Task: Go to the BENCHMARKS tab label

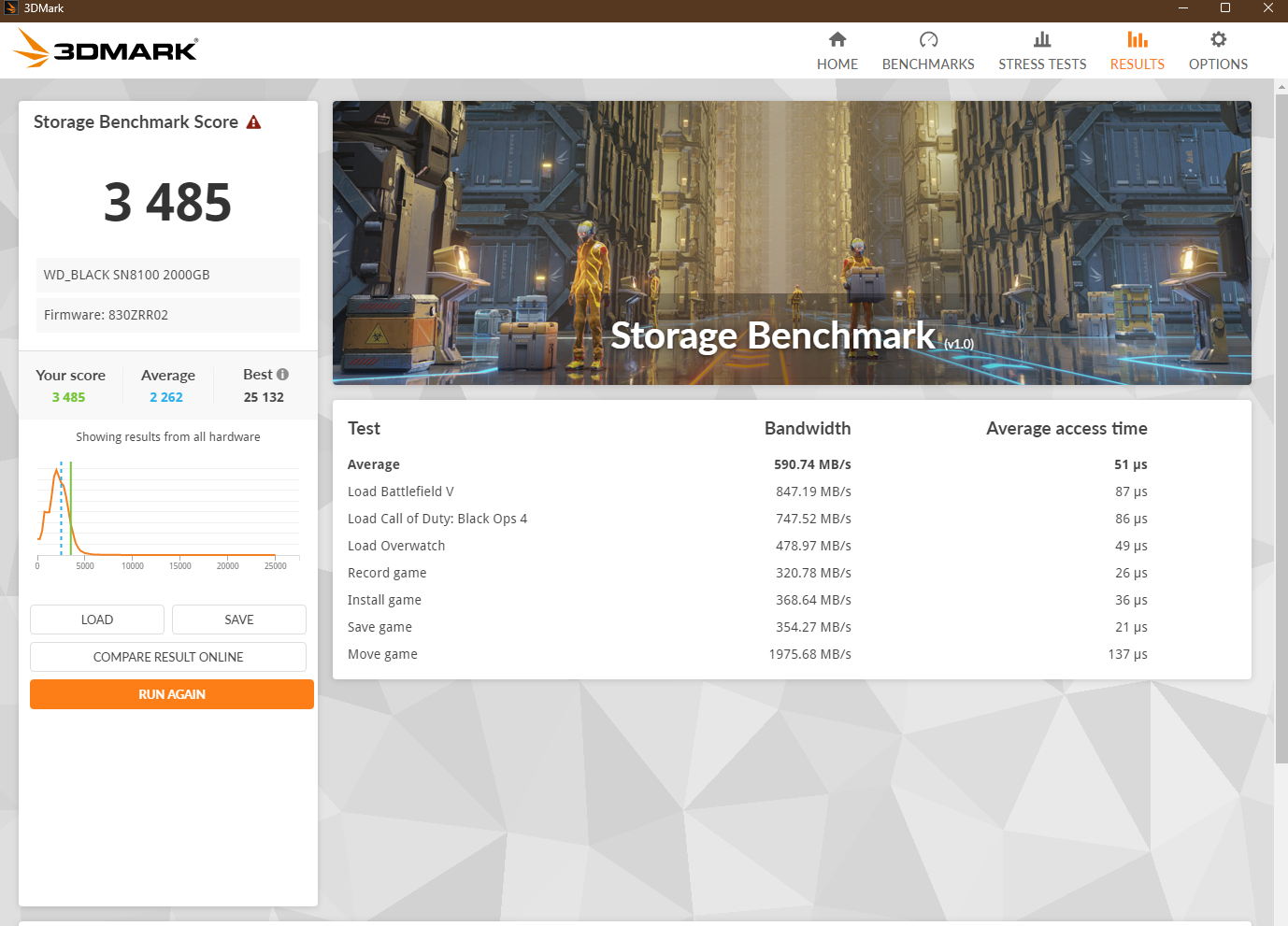Action: [x=928, y=64]
